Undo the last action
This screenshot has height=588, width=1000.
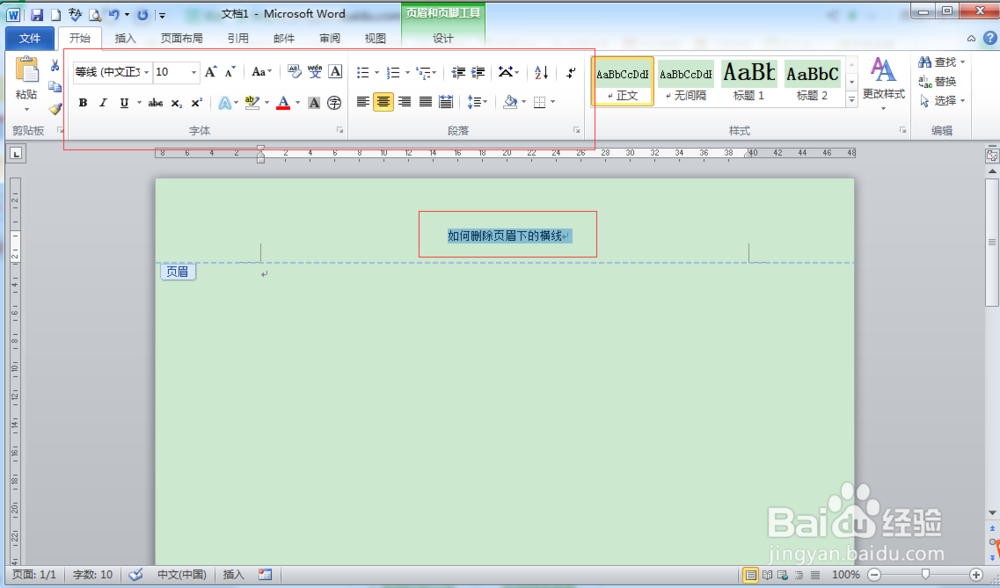point(114,14)
